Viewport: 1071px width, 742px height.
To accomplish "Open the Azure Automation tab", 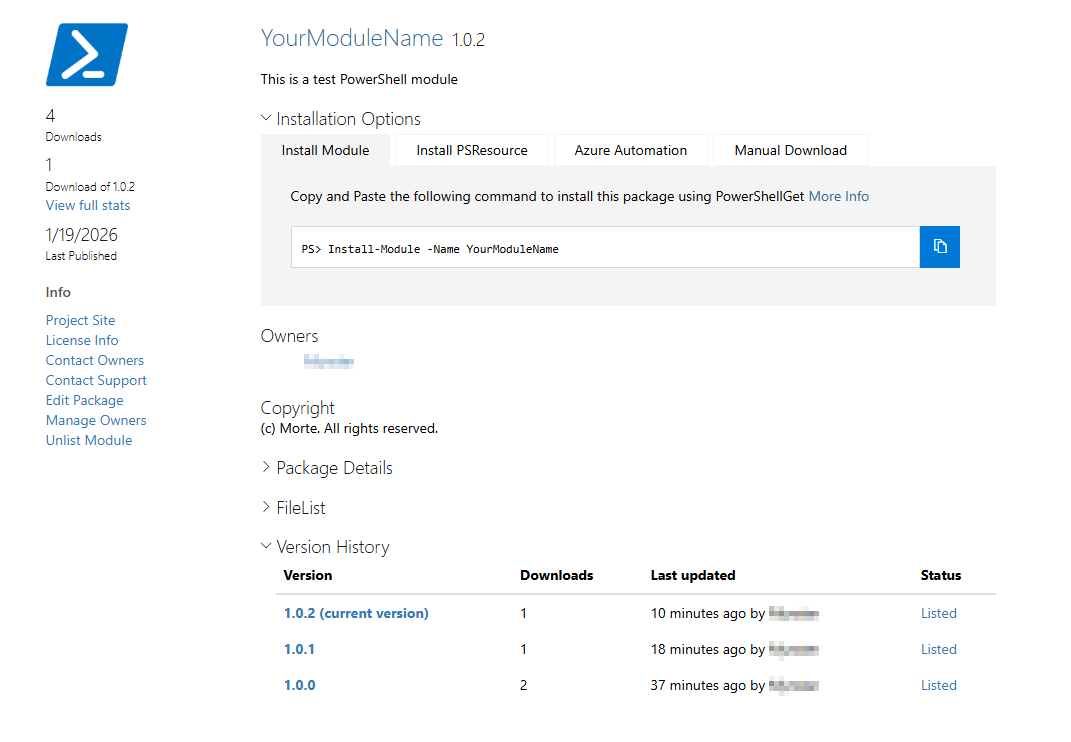I will click(630, 150).
